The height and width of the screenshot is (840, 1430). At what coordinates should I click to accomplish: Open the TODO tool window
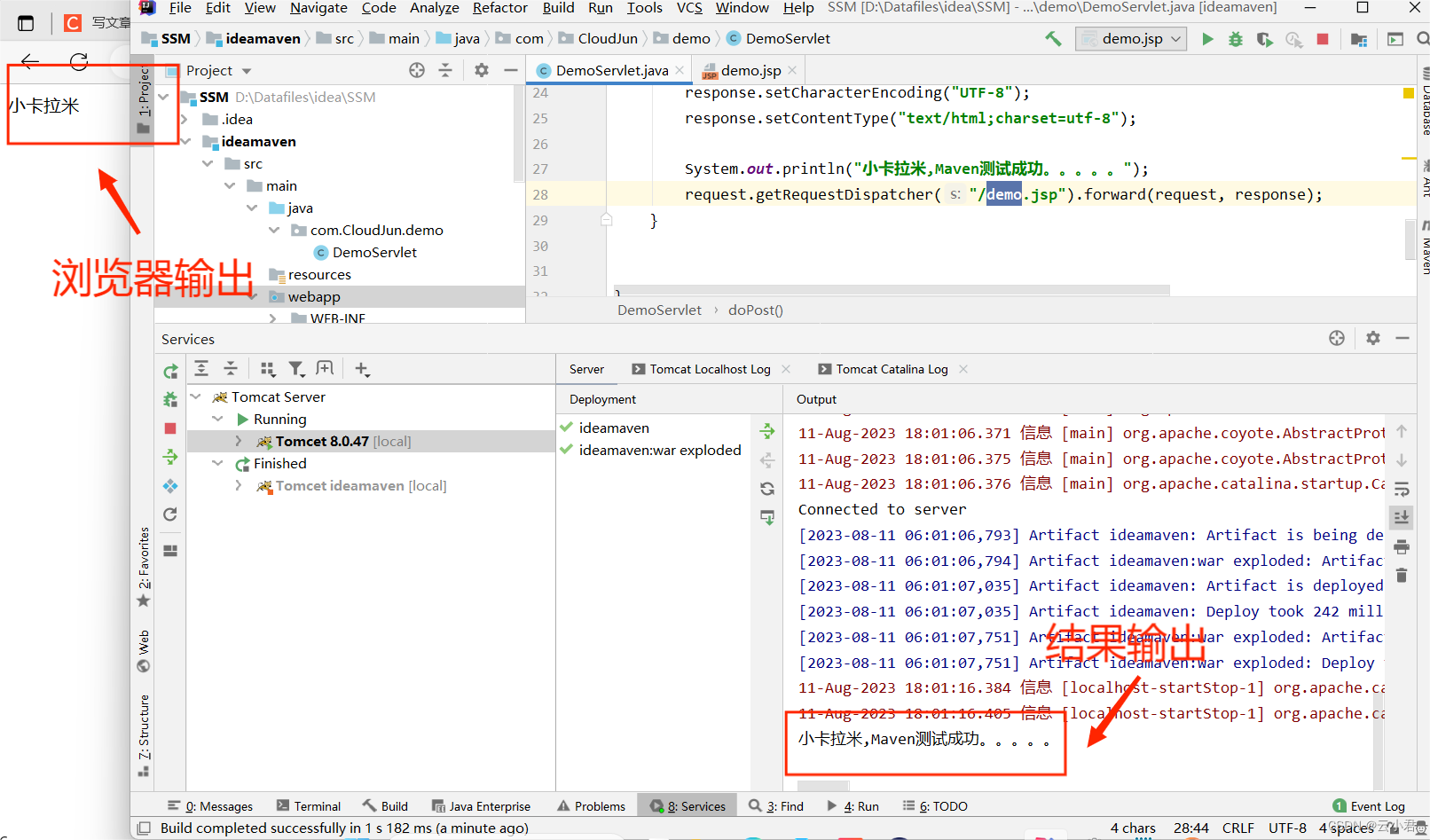coord(935,805)
